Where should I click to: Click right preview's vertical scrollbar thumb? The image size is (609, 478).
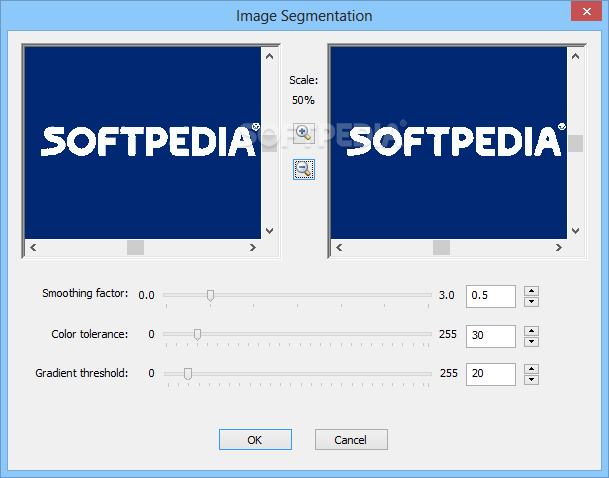[x=576, y=144]
